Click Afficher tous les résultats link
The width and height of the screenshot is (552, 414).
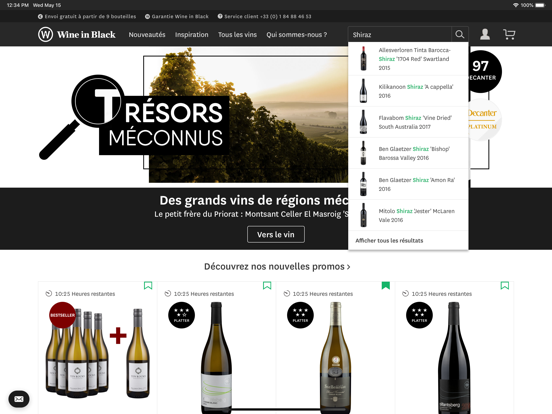389,240
